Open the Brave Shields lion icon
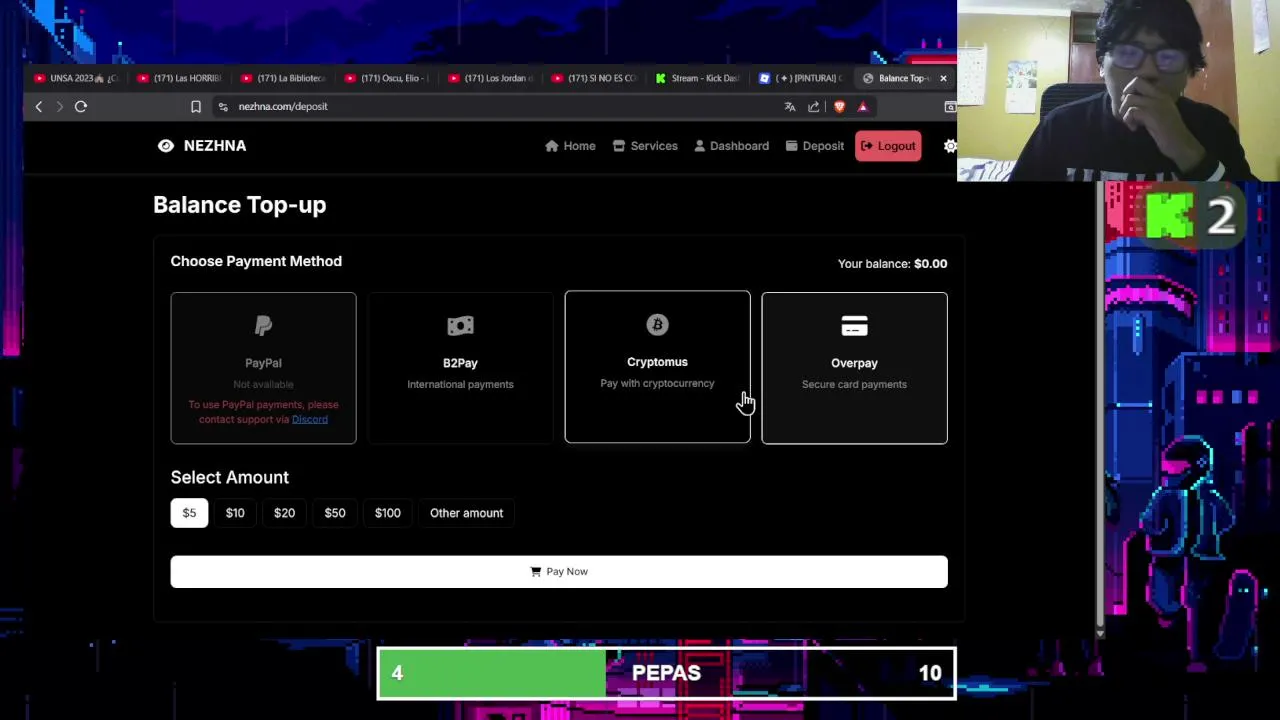The width and height of the screenshot is (1280, 720). tap(839, 107)
